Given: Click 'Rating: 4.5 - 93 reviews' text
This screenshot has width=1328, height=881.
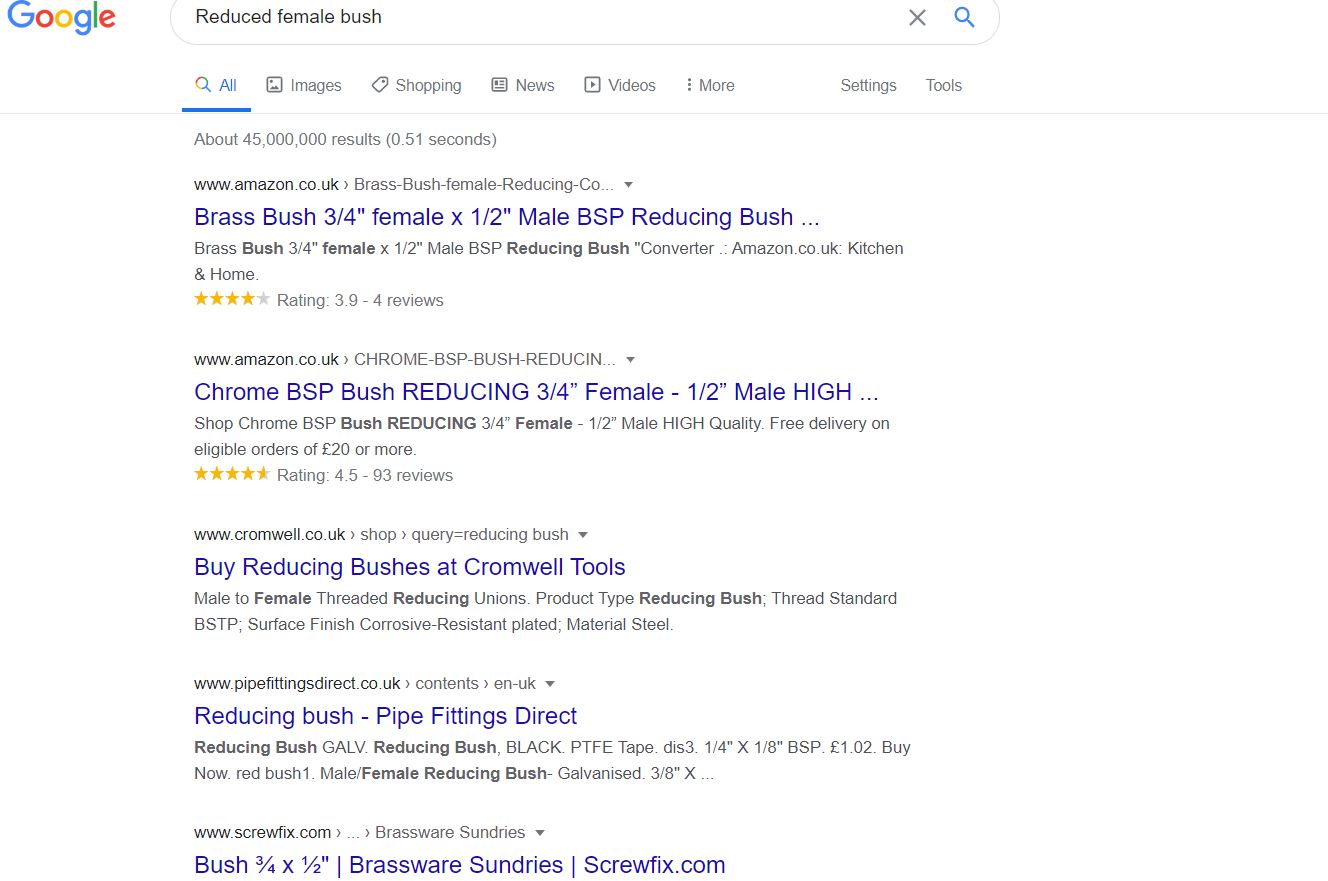Looking at the screenshot, I should [365, 475].
